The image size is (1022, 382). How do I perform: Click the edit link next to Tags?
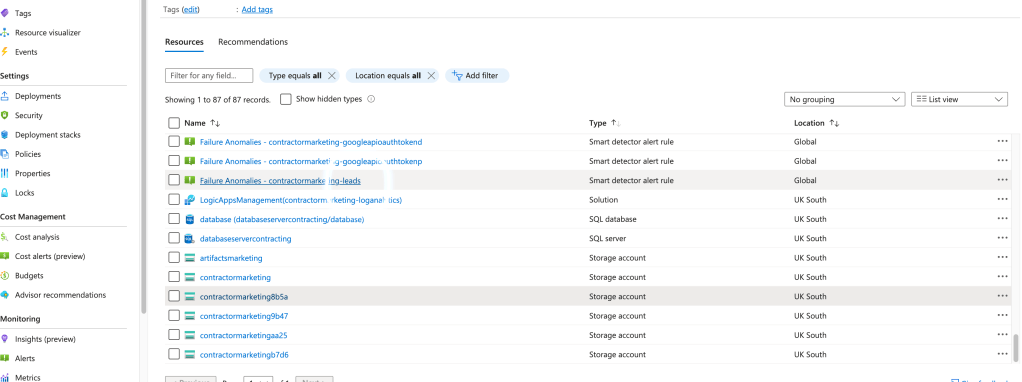[191, 10]
